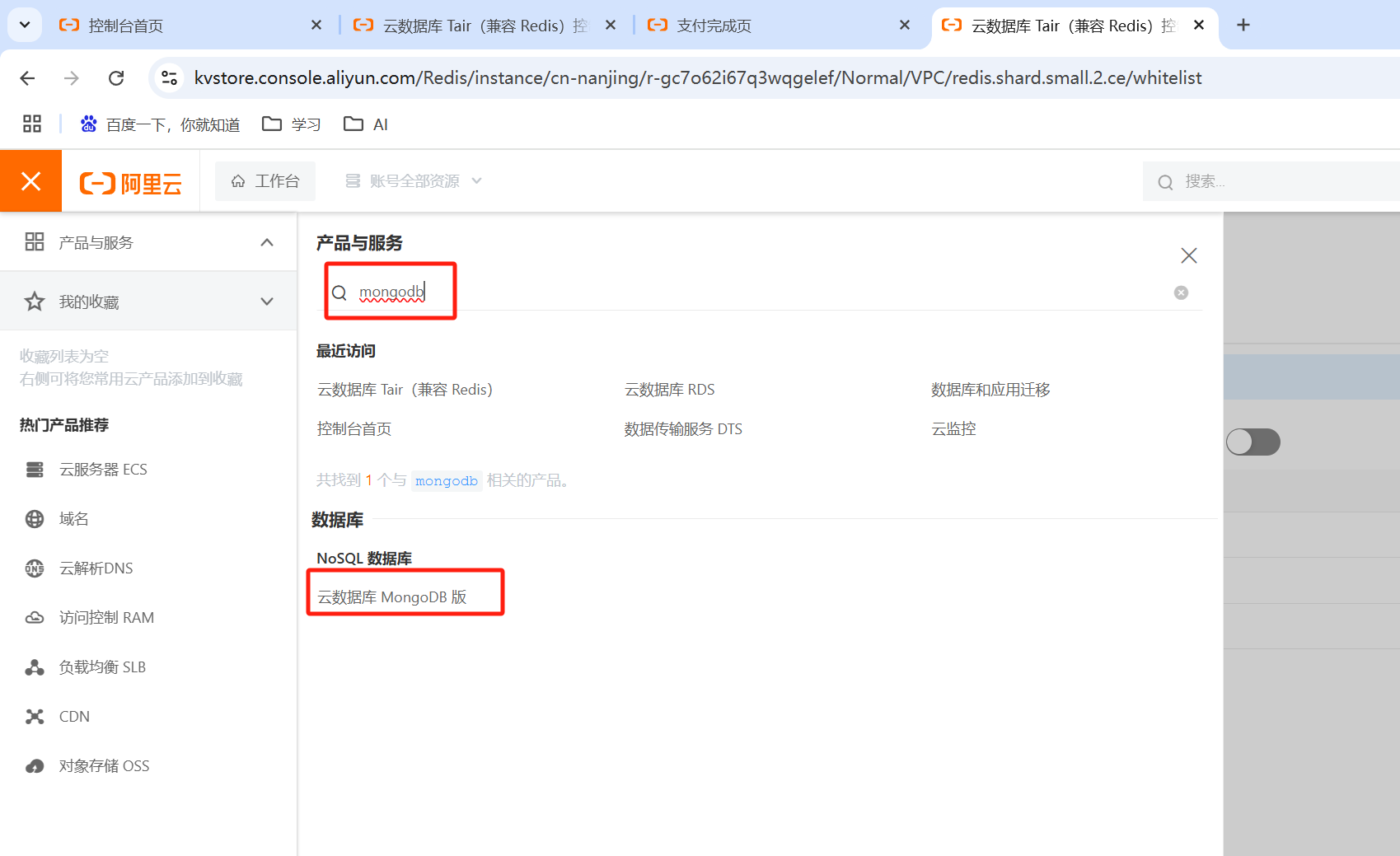Reload the current page
This screenshot has width=1400, height=856.
coord(116,78)
